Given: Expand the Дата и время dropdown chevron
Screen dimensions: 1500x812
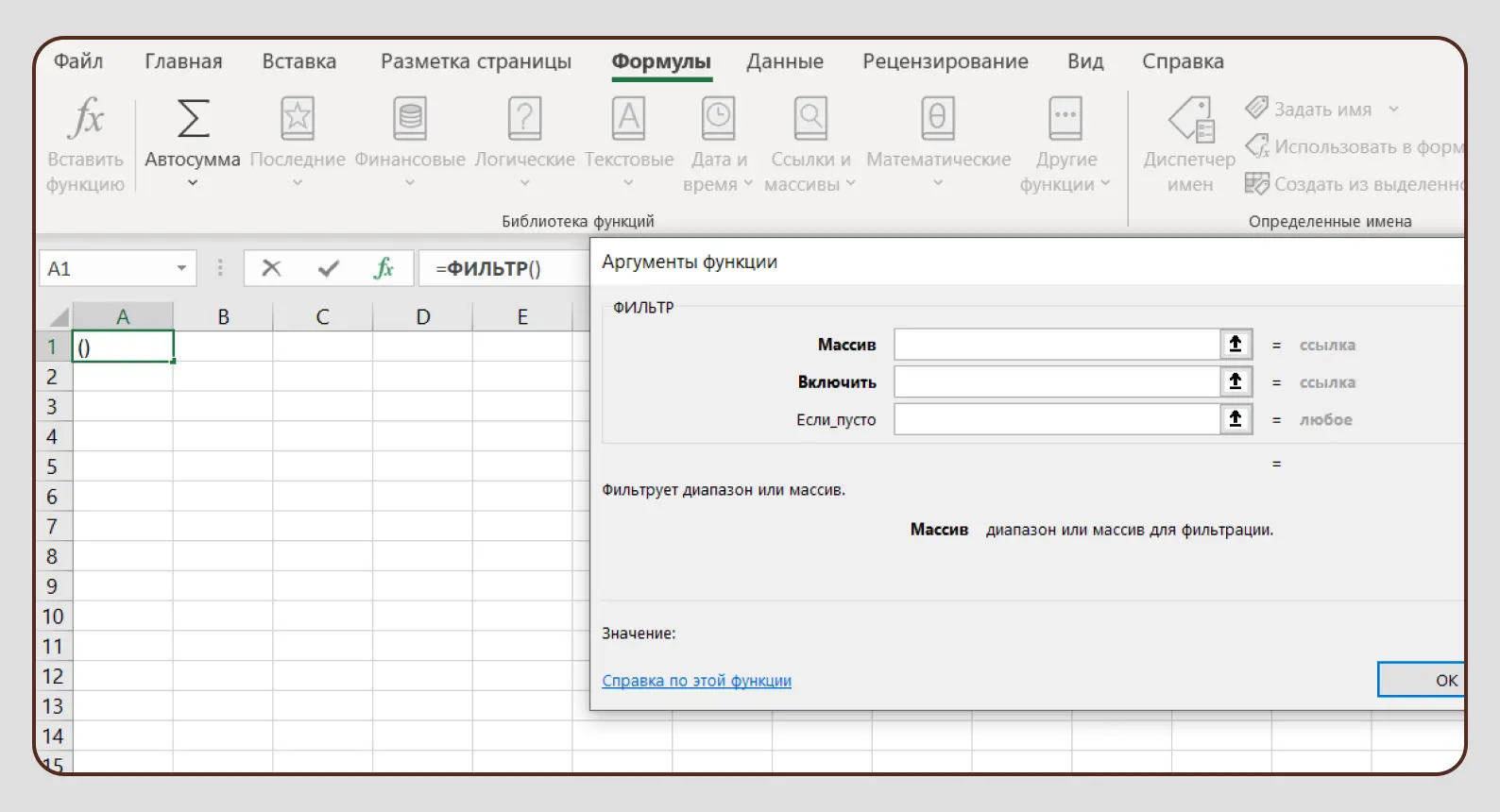Looking at the screenshot, I should tap(748, 183).
